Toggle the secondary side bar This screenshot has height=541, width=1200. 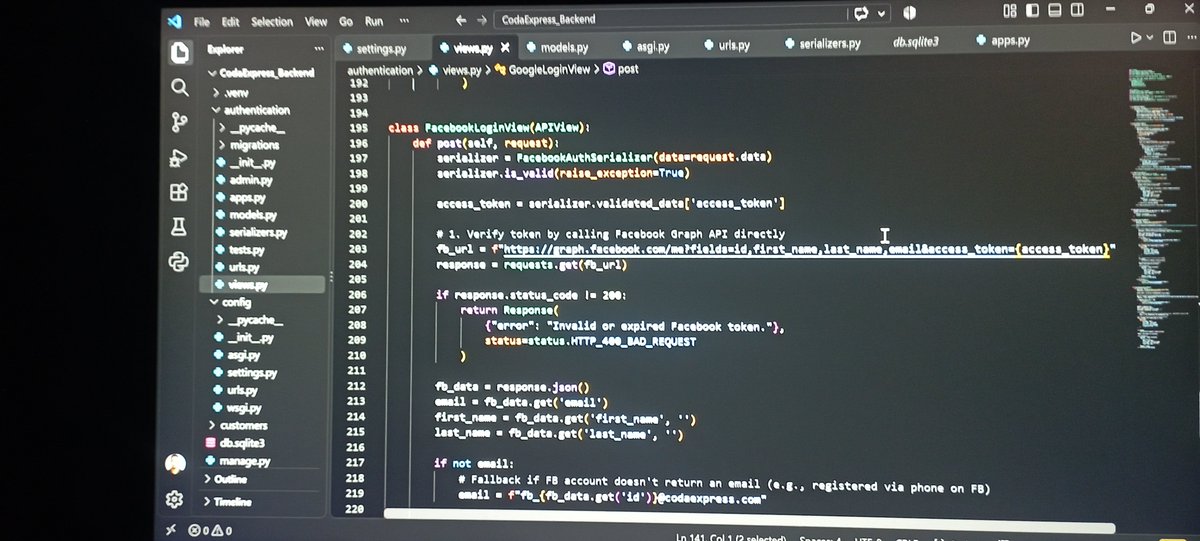coord(1078,10)
